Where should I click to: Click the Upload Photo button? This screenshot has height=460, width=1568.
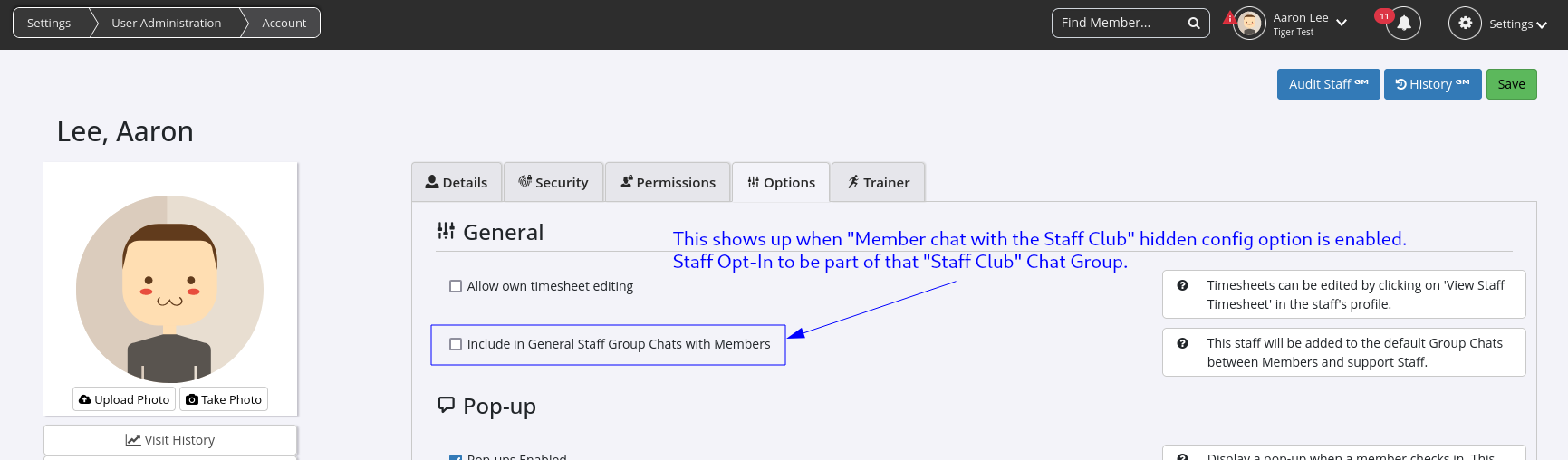coord(124,399)
